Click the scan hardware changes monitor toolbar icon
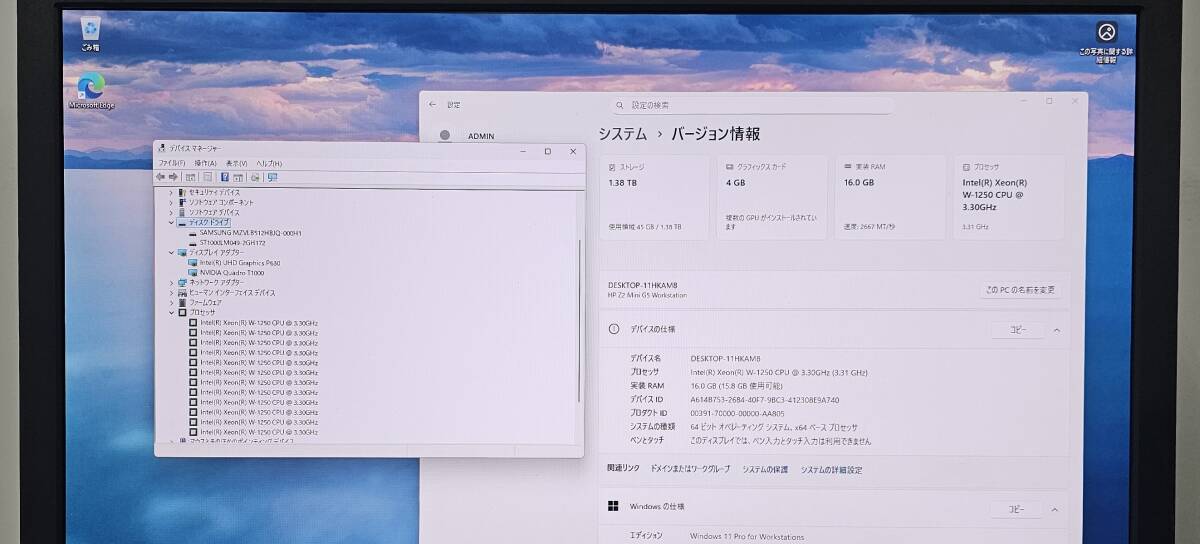The width and height of the screenshot is (1200, 544). click(x=272, y=177)
